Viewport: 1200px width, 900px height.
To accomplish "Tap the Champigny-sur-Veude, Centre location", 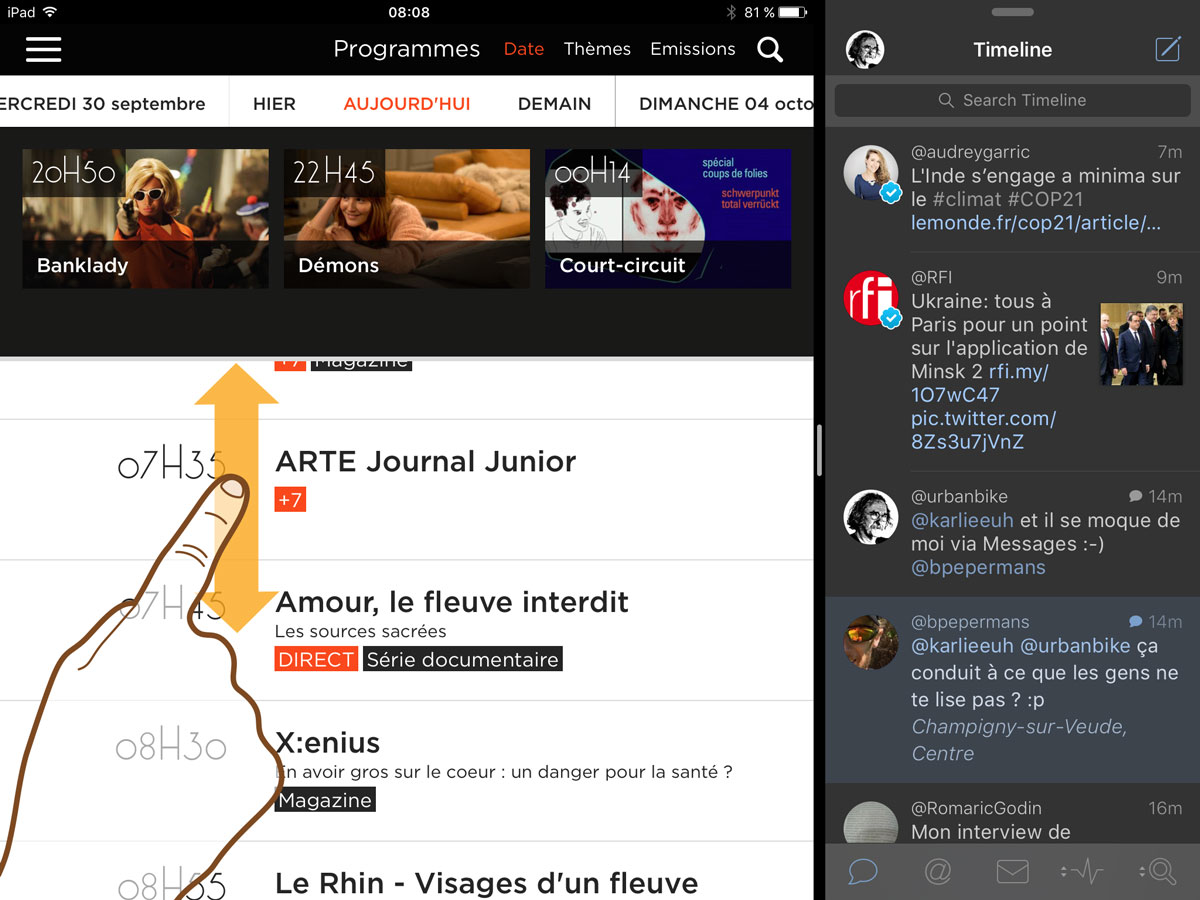I will [x=1019, y=740].
